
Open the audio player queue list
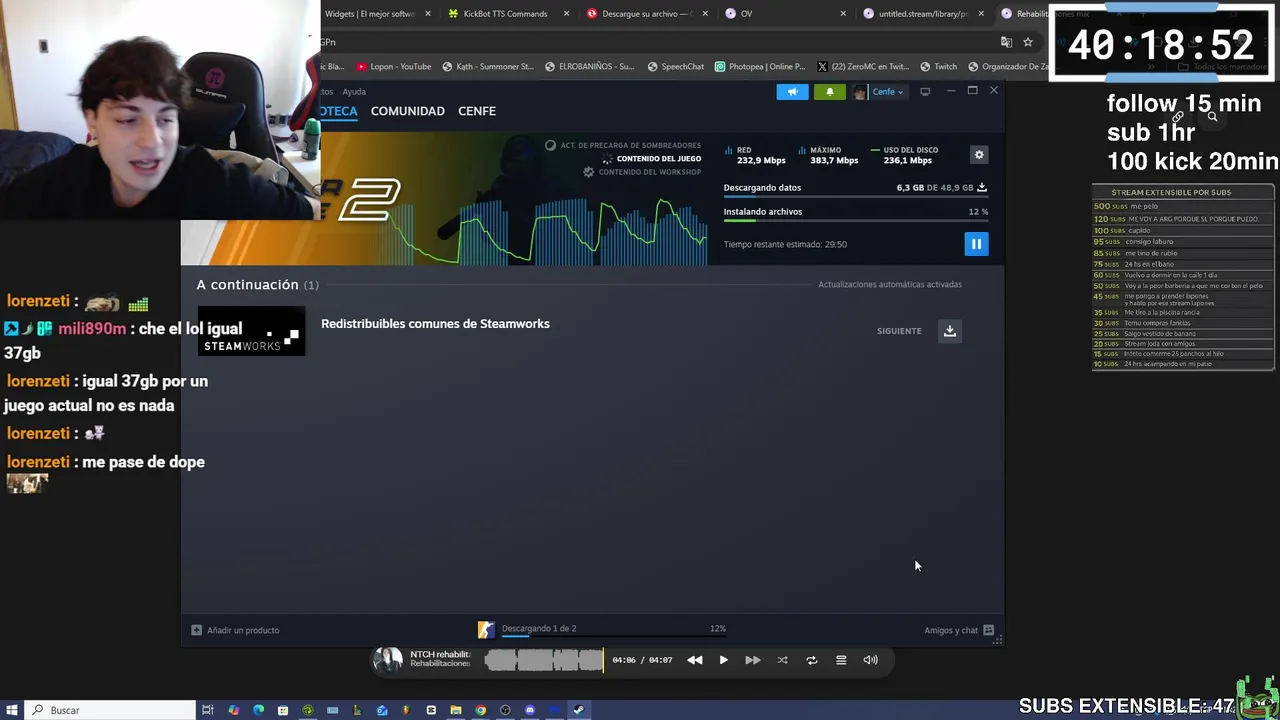click(x=841, y=660)
